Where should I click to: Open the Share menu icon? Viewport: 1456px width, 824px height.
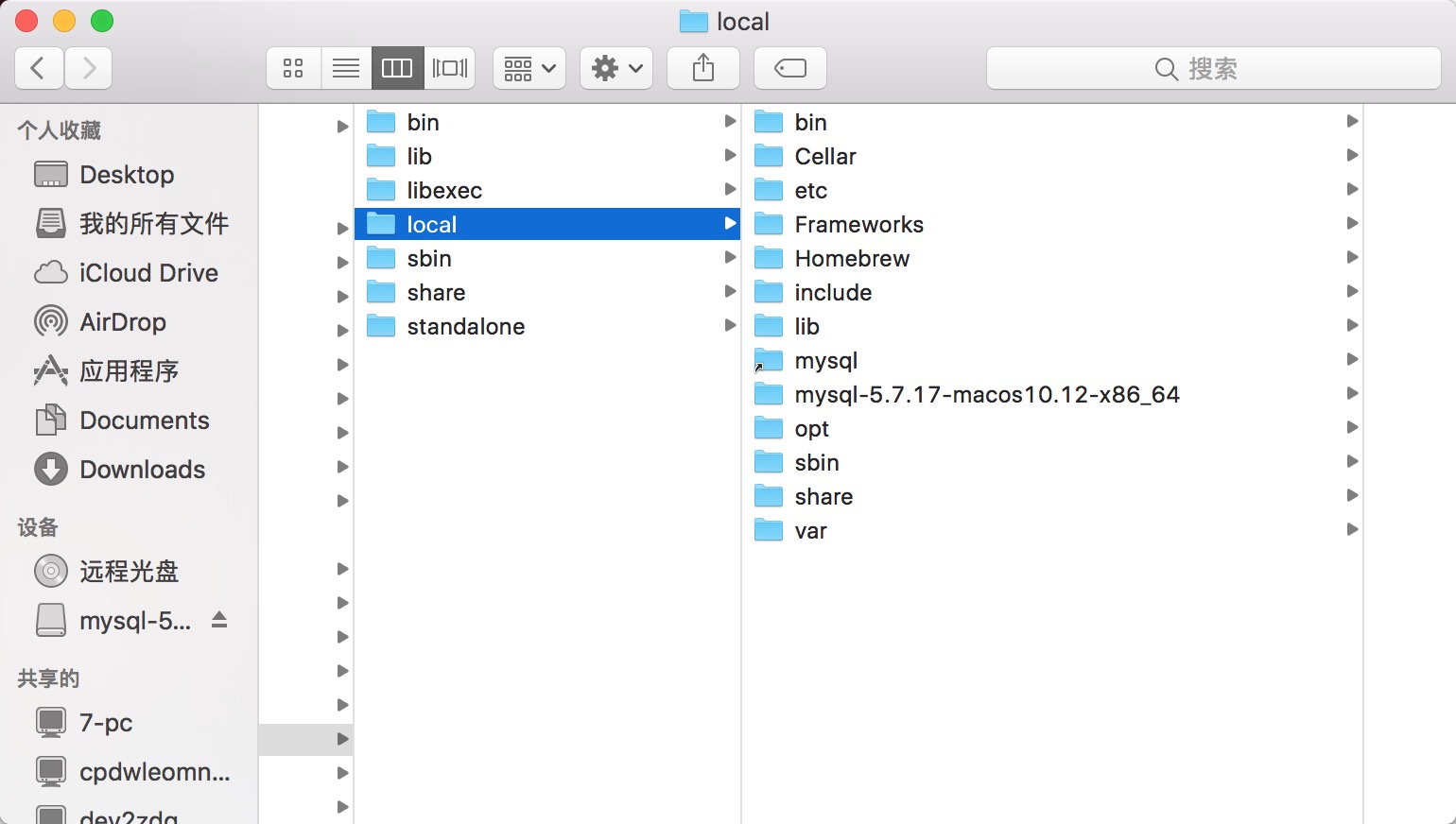tap(702, 67)
